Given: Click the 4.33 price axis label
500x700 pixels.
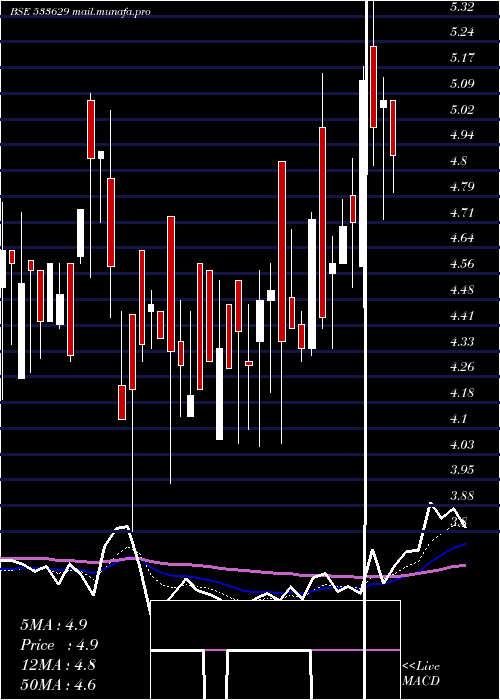Looking at the screenshot, I should point(462,342).
